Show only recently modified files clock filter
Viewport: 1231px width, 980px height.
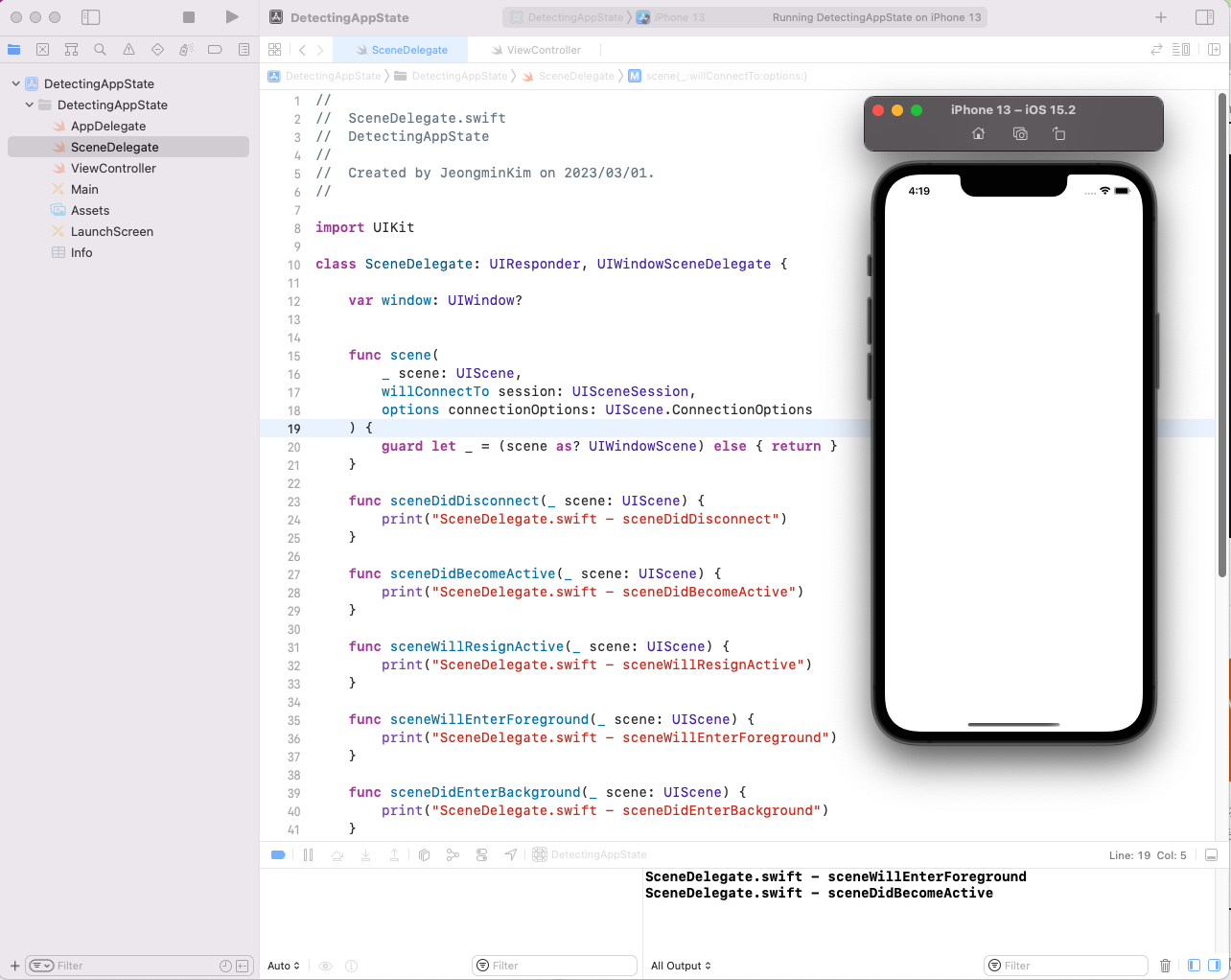pyautogui.click(x=225, y=966)
